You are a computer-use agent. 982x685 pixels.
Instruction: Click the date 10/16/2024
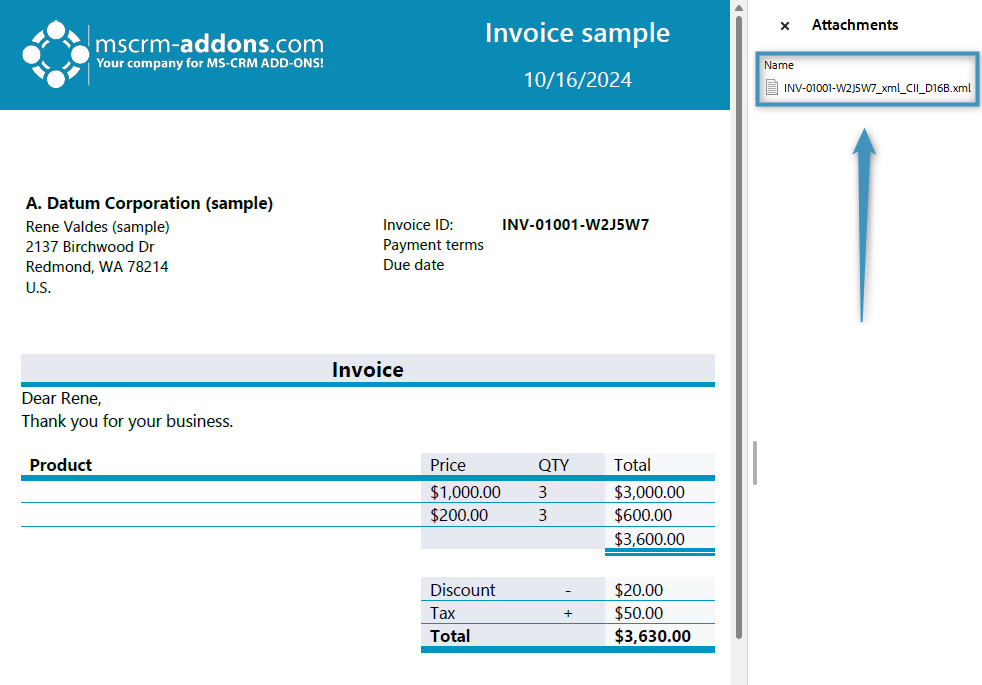tap(577, 80)
